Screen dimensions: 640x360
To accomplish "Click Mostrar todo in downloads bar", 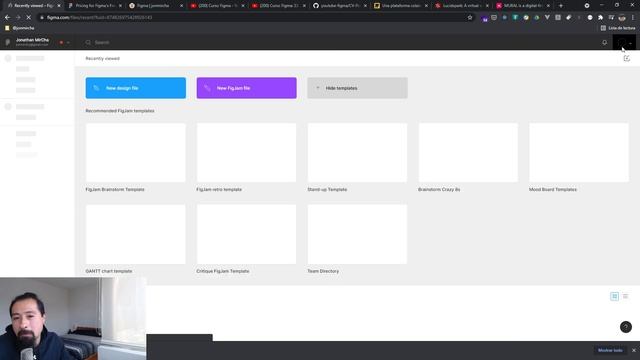I will click(x=610, y=350).
